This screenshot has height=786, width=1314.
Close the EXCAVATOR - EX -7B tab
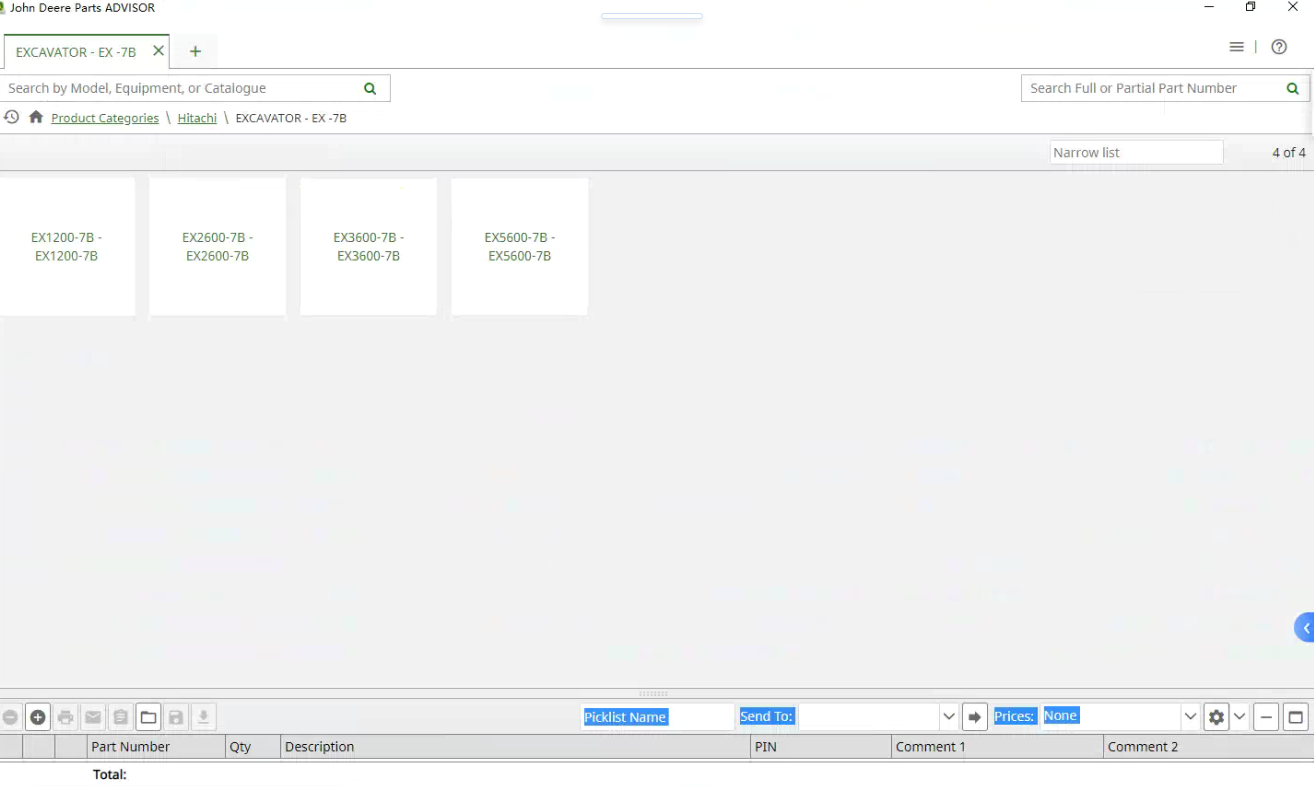[x=158, y=51]
